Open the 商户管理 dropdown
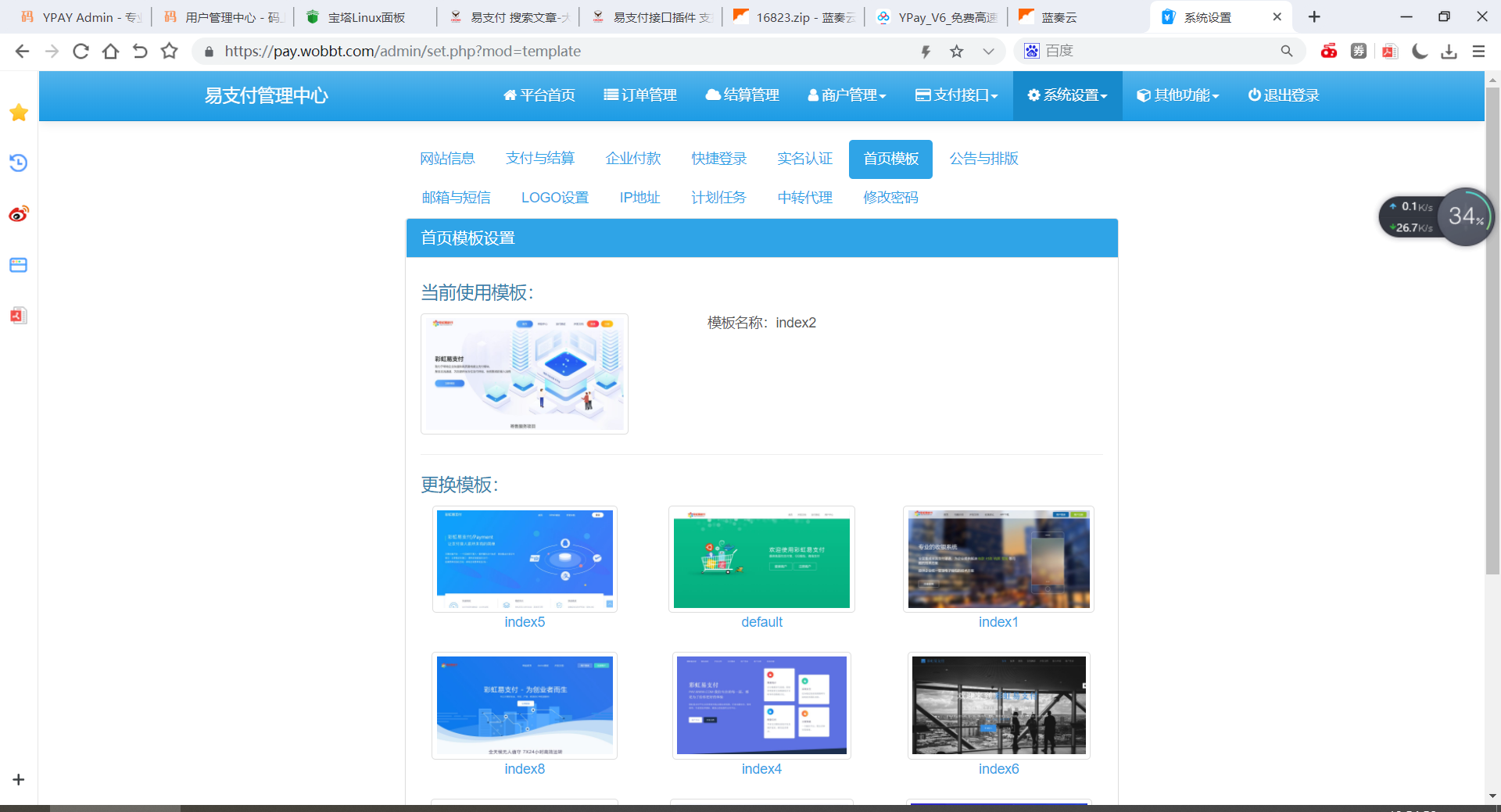The width and height of the screenshot is (1501, 812). click(847, 95)
